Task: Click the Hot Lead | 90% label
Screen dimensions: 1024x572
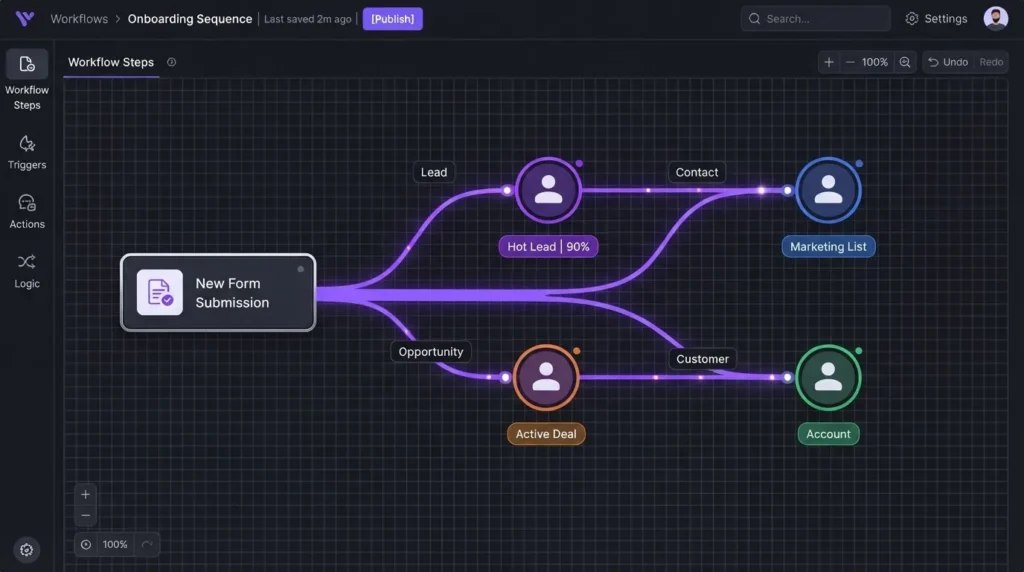Action: (x=548, y=247)
